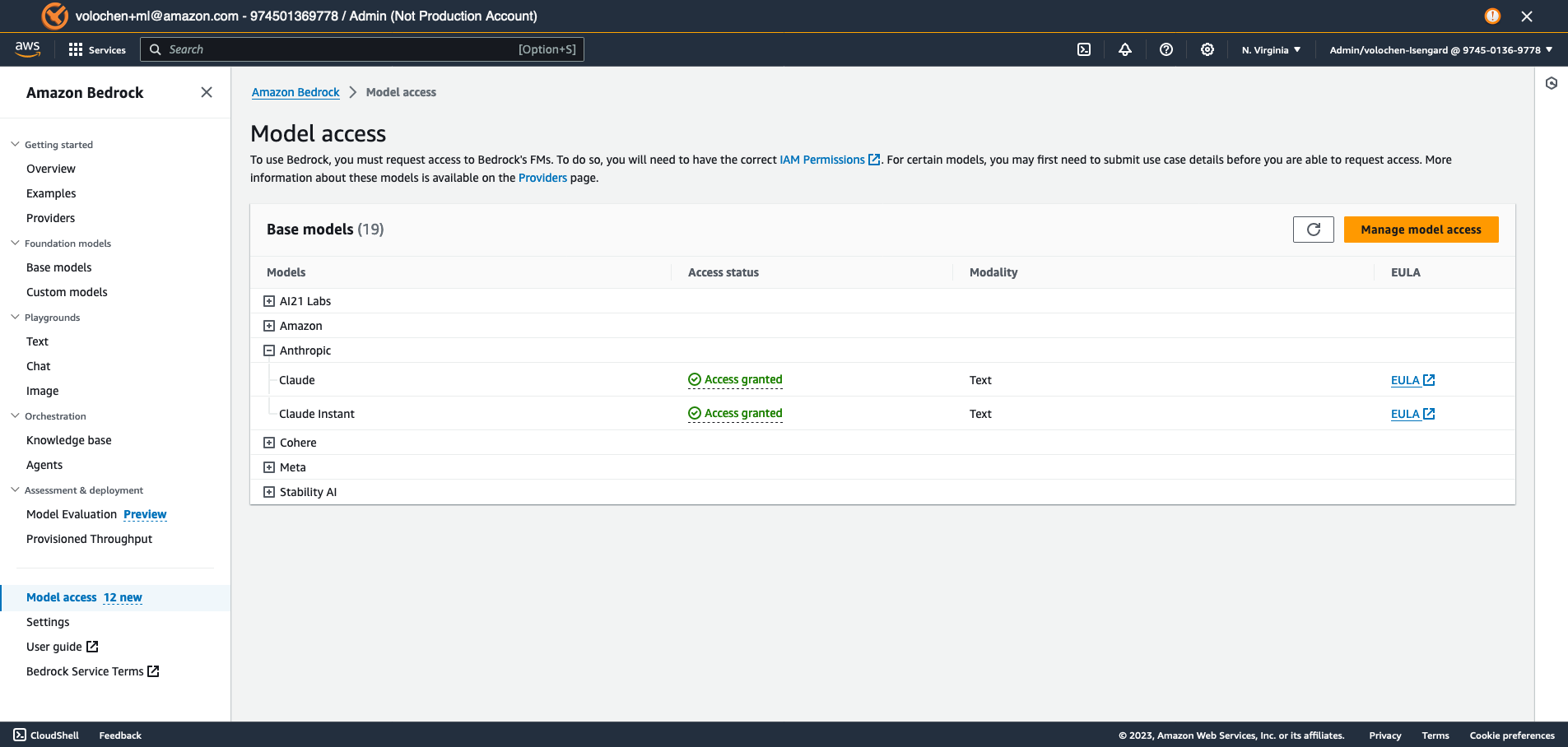Open the Image playground
Screen dimensions: 1568x747
pos(43,391)
